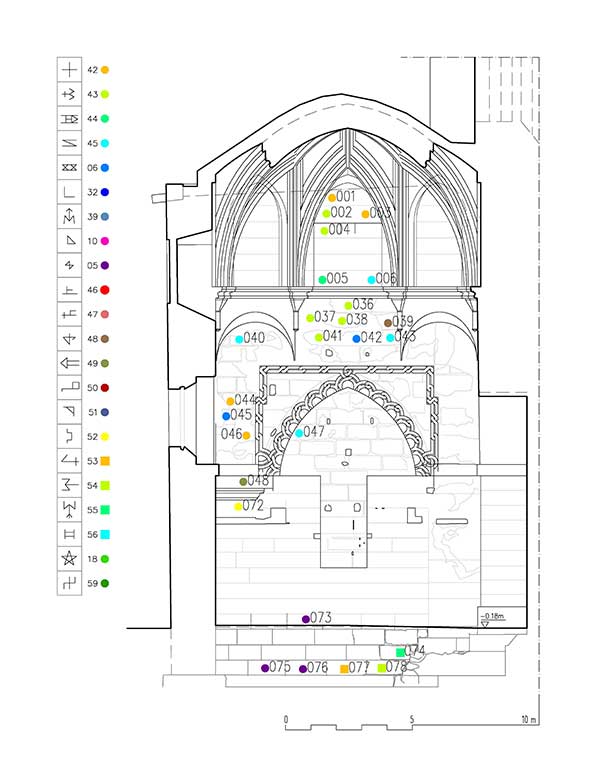Click the -0.18m elevation level marker

point(491,619)
